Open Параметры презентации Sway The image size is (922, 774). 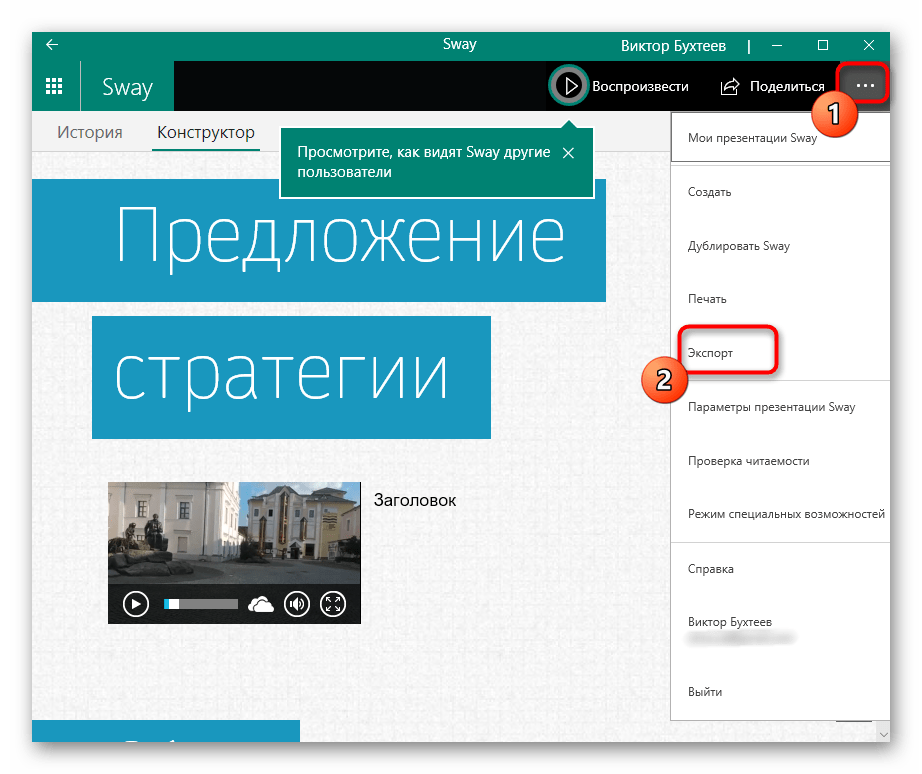point(771,407)
